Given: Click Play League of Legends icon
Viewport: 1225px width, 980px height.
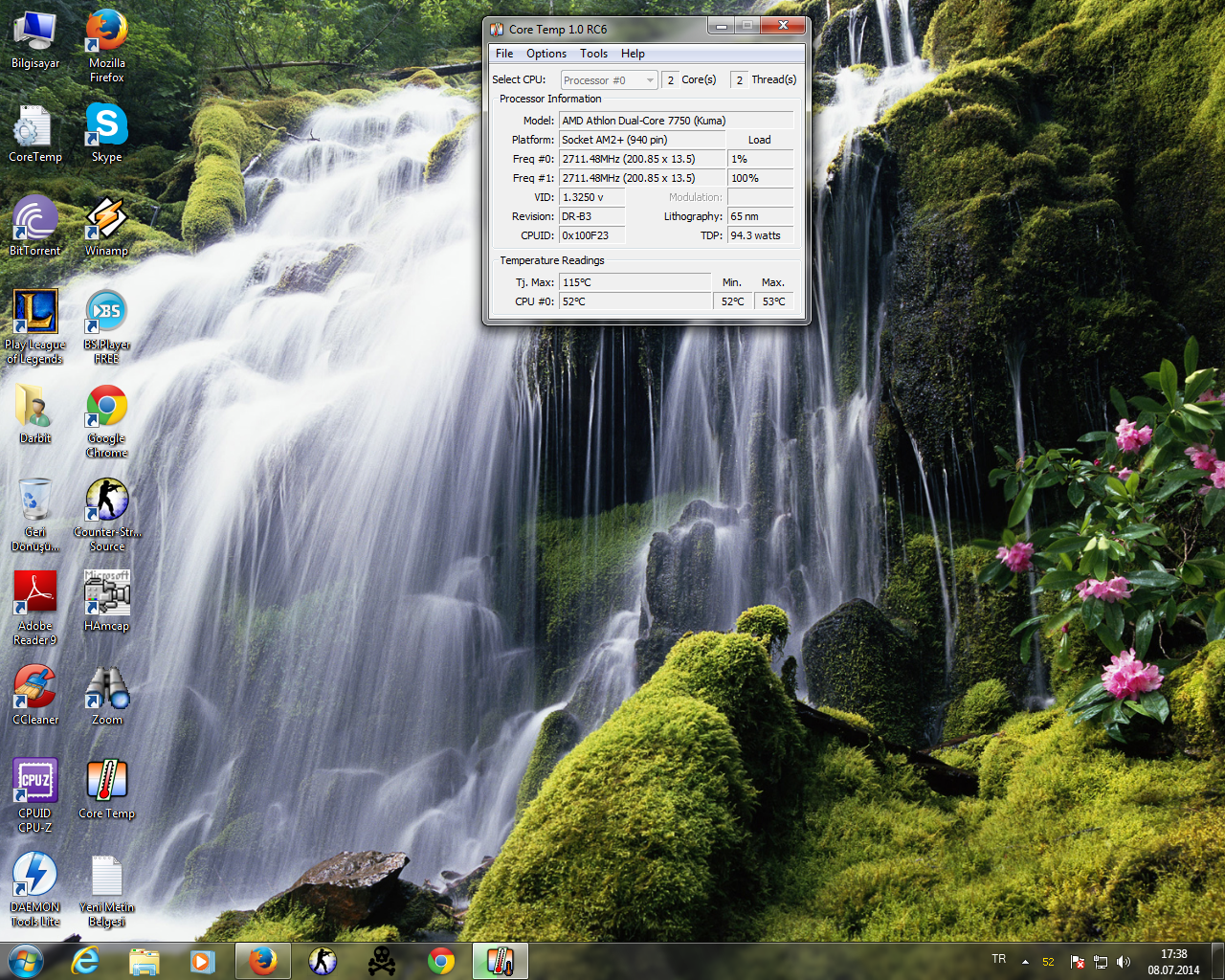Looking at the screenshot, I should [x=35, y=326].
